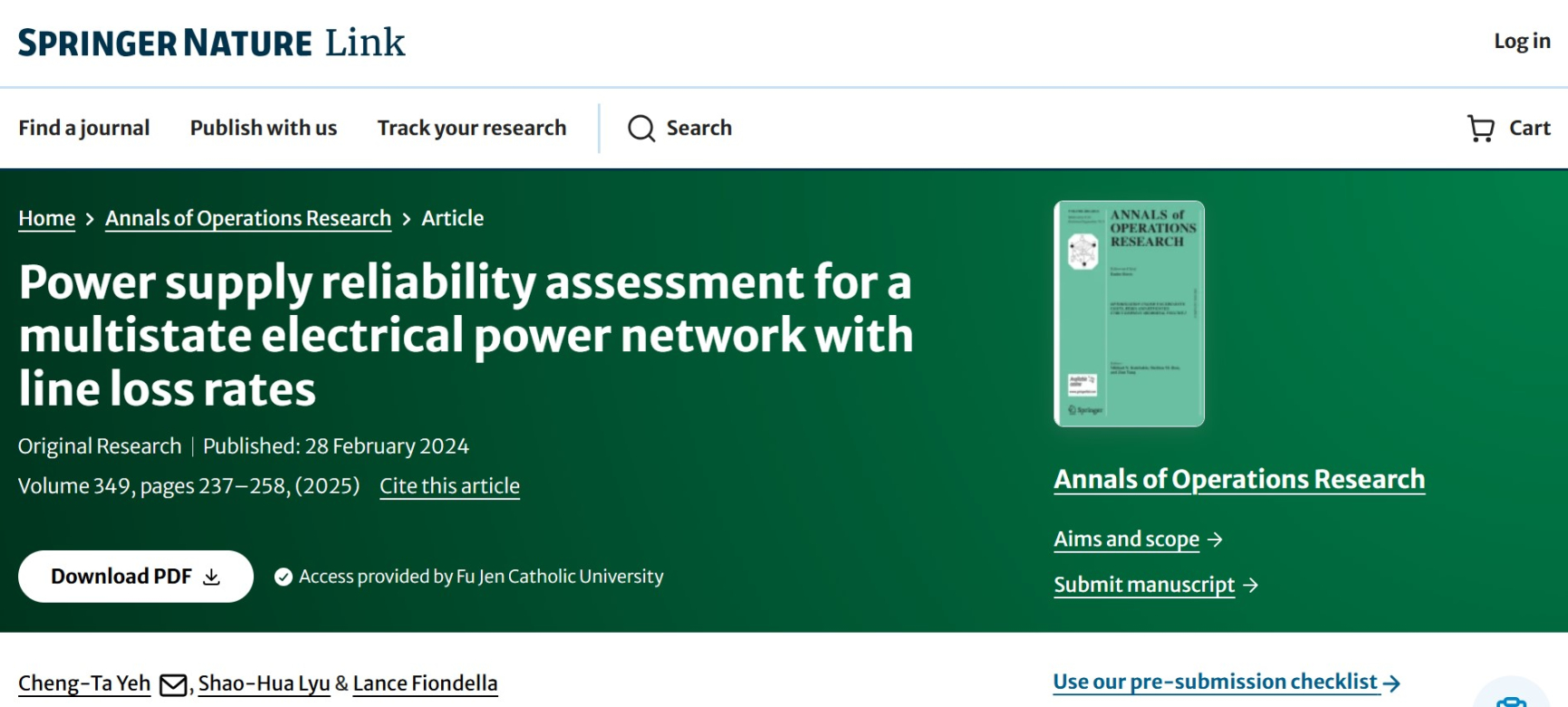Open the shopping cart icon

tap(1481, 129)
